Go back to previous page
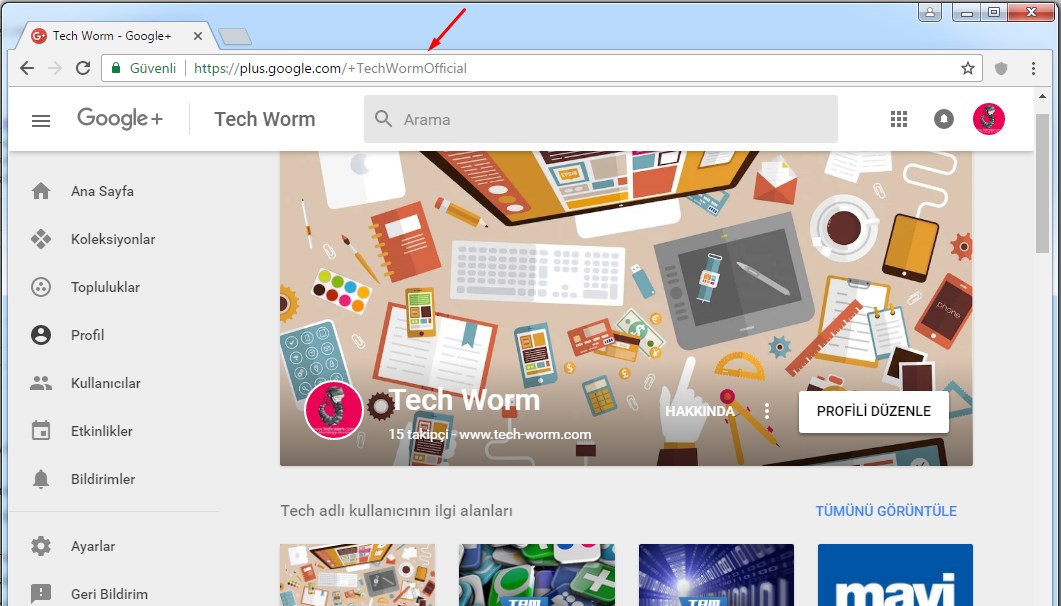The image size is (1061, 606). (27, 68)
